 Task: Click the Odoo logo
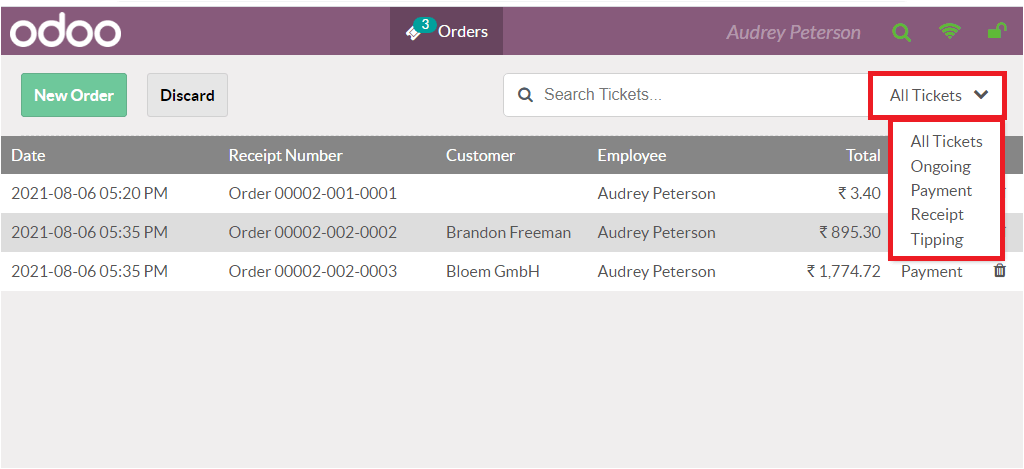tap(66, 31)
